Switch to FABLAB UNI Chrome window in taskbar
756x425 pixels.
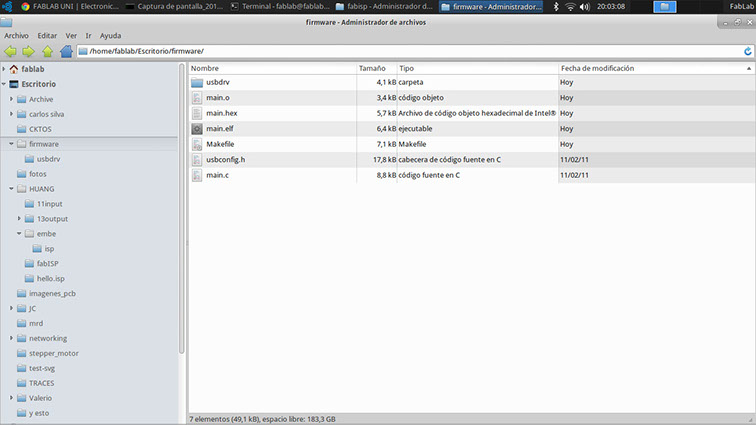click(70, 7)
